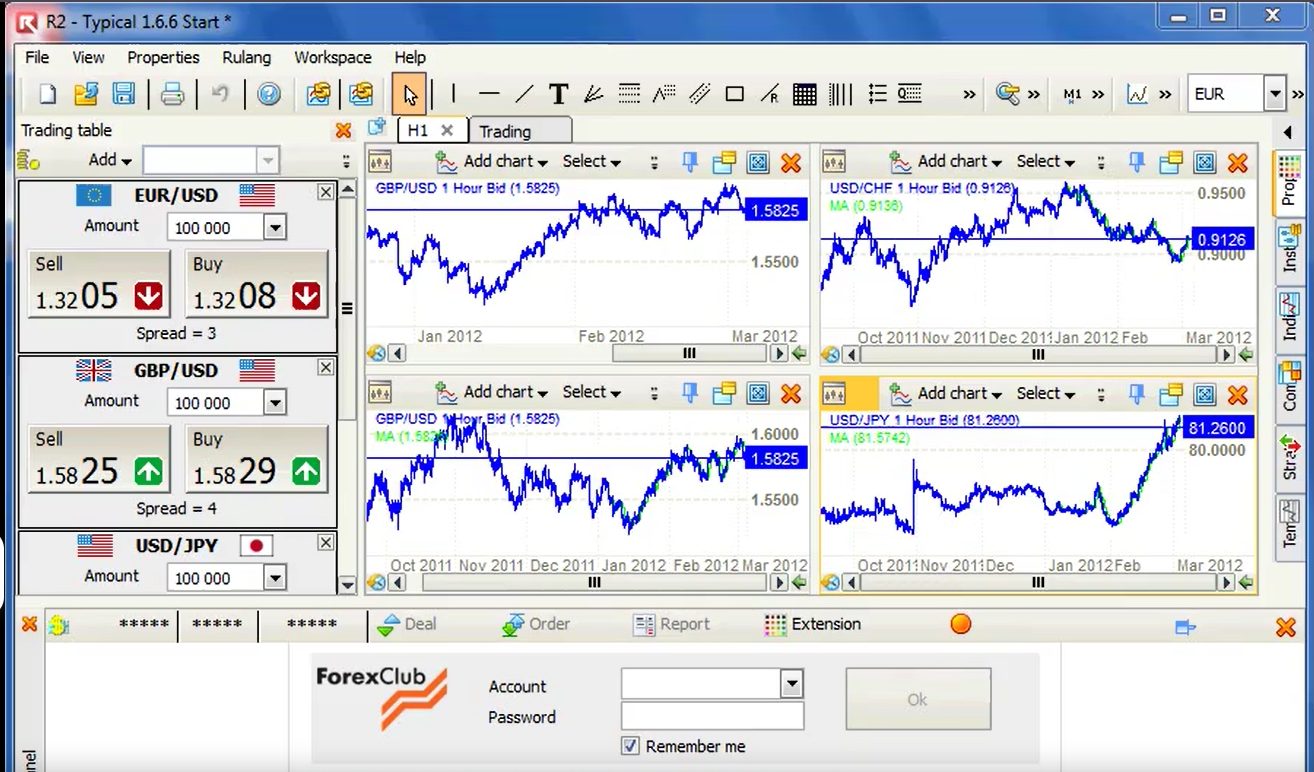Maximize the USD/JPY chart window
The height and width of the screenshot is (772, 1314).
[x=1205, y=393]
